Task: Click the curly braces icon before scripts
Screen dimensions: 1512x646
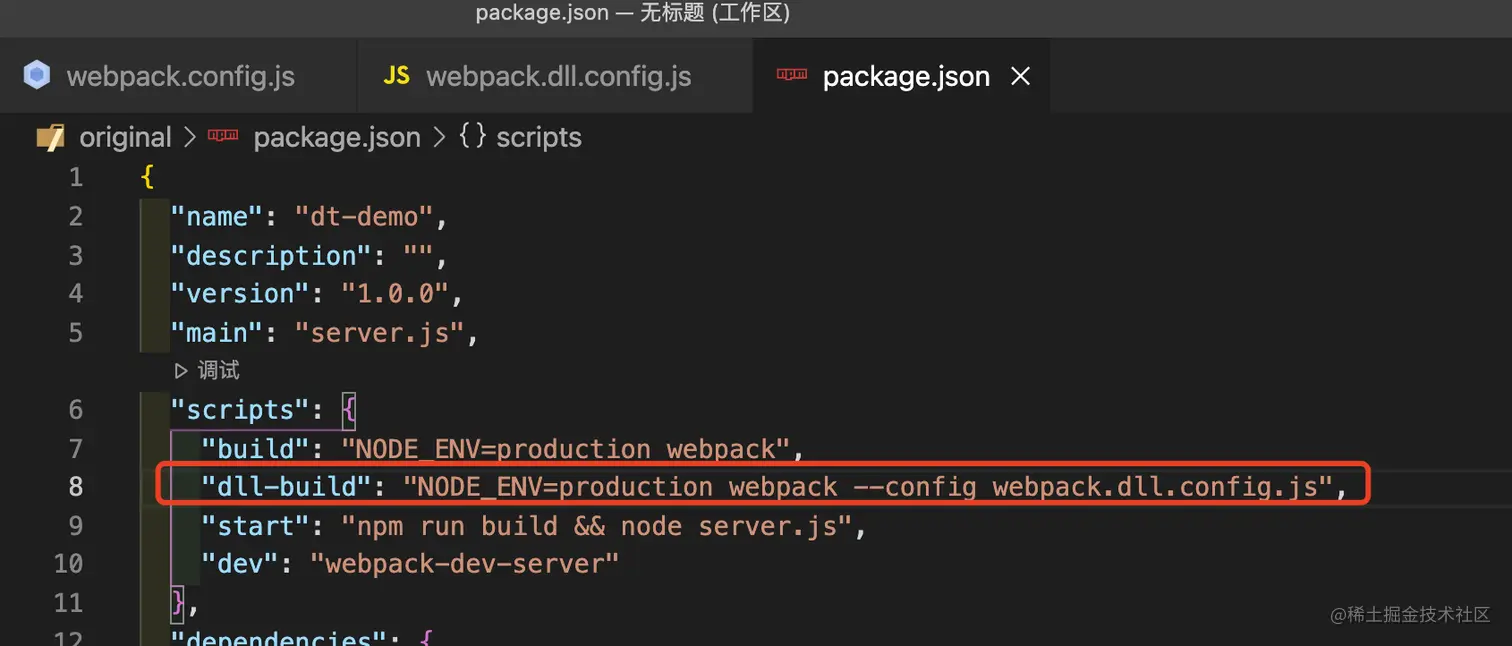Action: coord(472,137)
